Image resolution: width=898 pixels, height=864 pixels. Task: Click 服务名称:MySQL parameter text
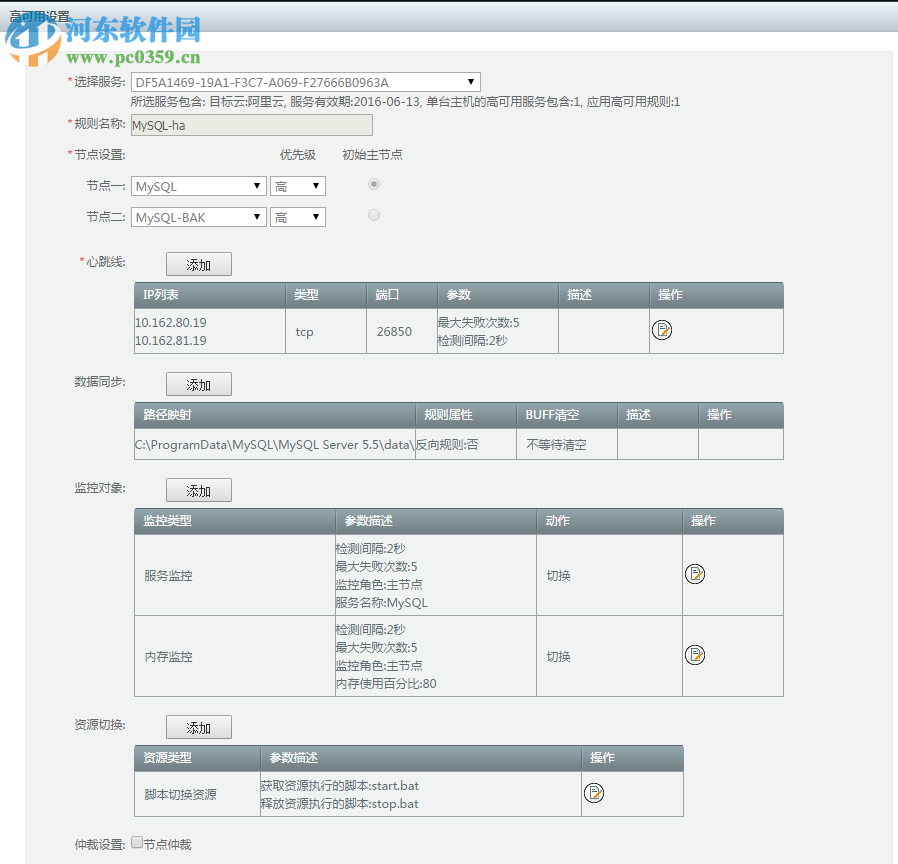coord(381,603)
